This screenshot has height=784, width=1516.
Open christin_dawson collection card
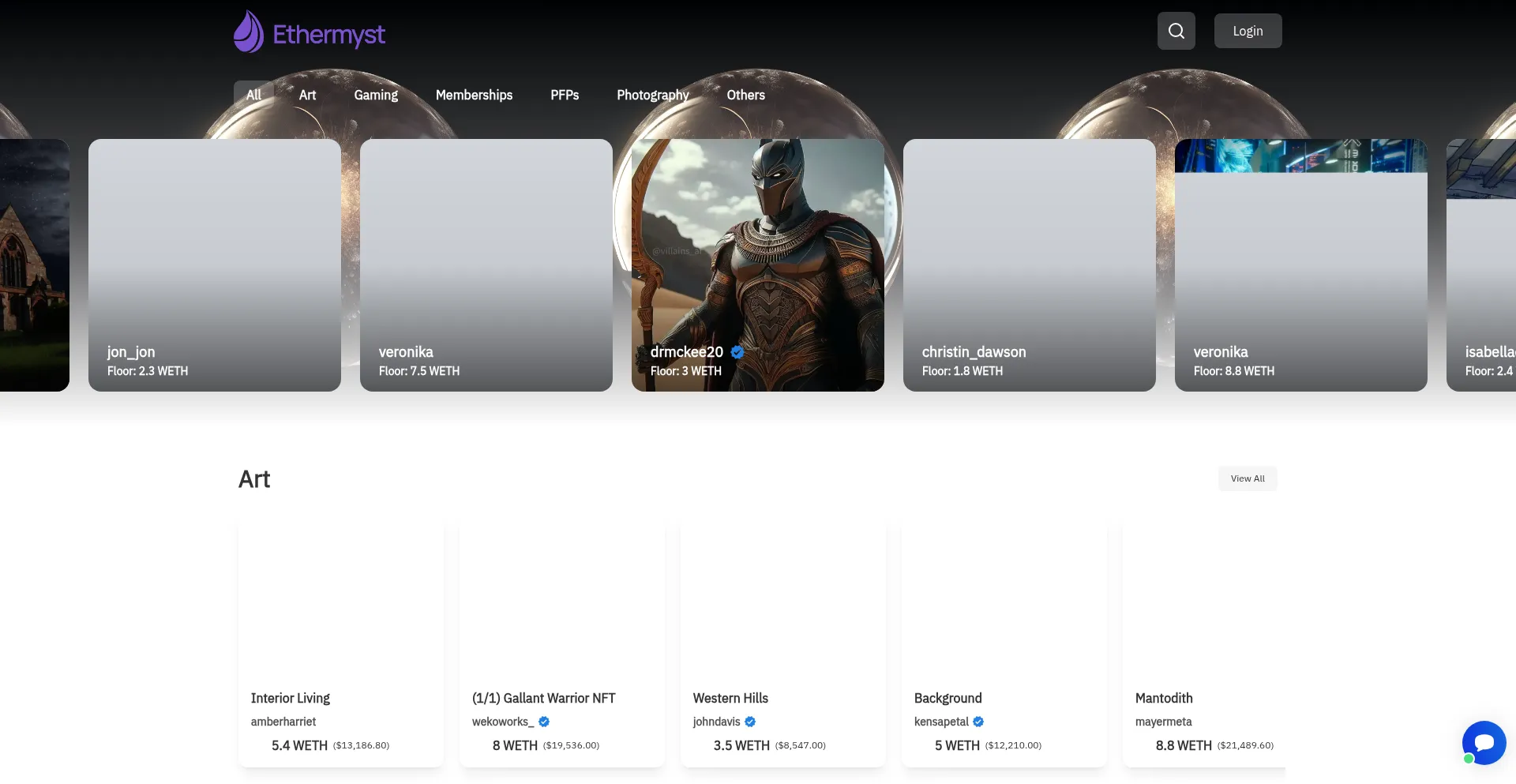tap(1030, 265)
